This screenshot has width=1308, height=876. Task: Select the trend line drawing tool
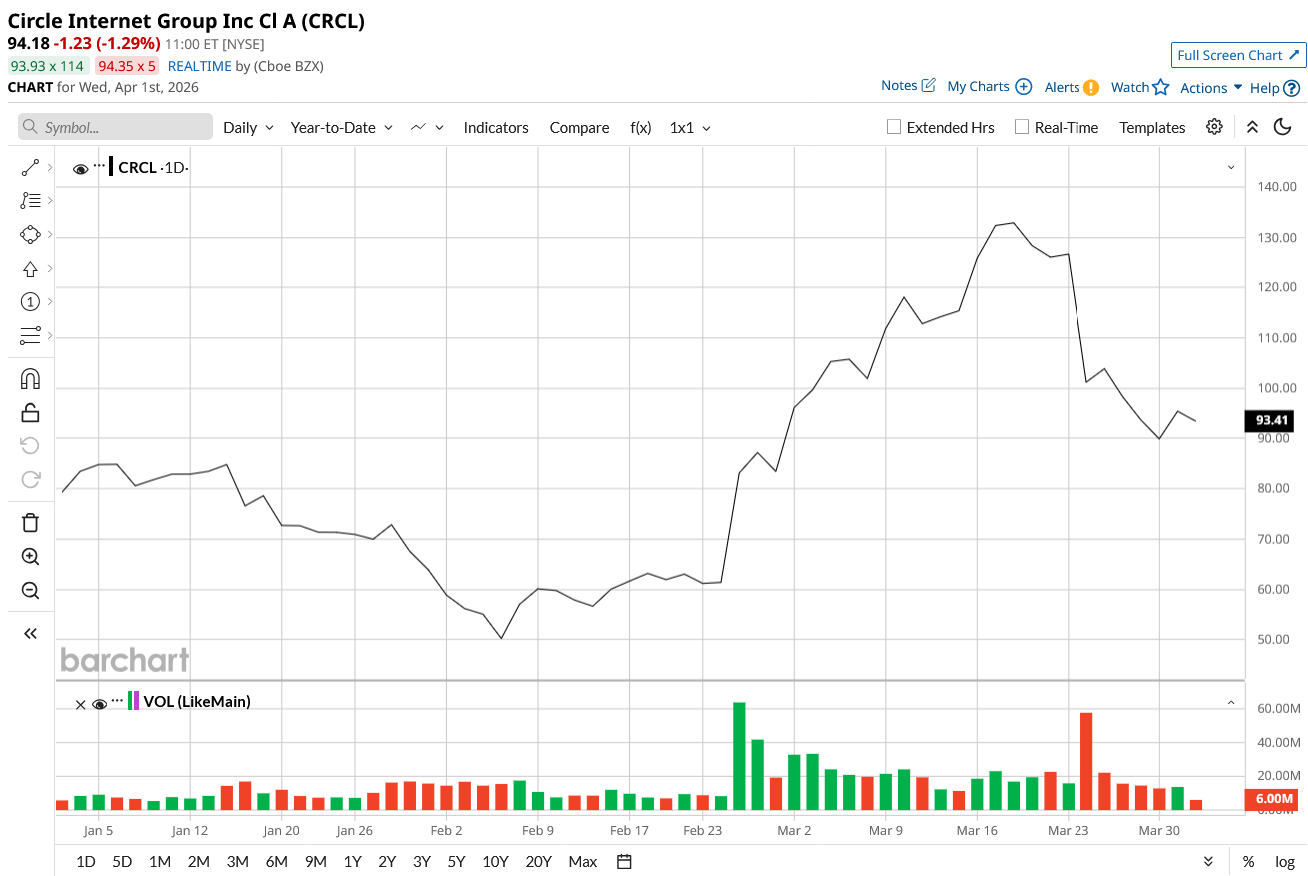pyautogui.click(x=30, y=168)
